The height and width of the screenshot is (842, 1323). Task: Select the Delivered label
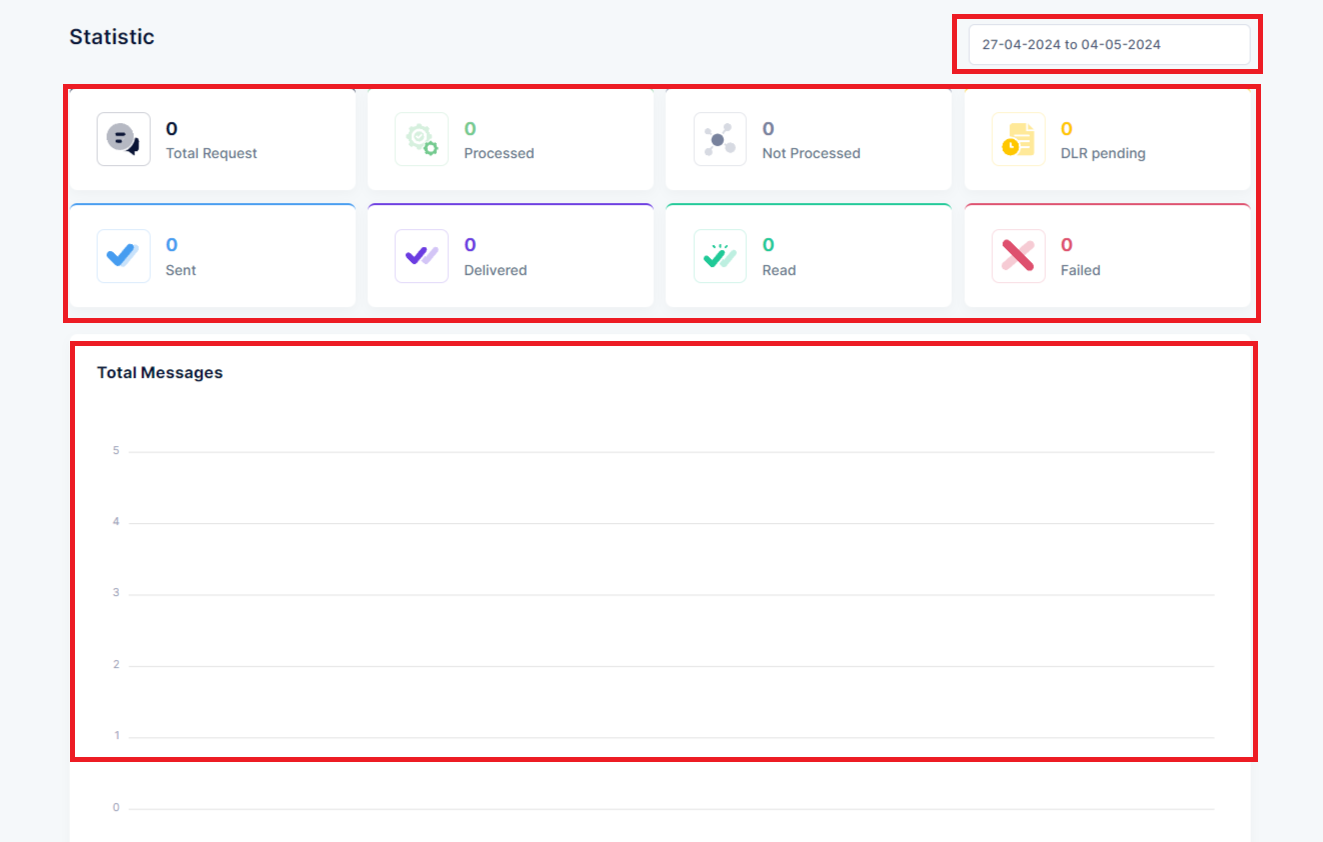[495, 270]
